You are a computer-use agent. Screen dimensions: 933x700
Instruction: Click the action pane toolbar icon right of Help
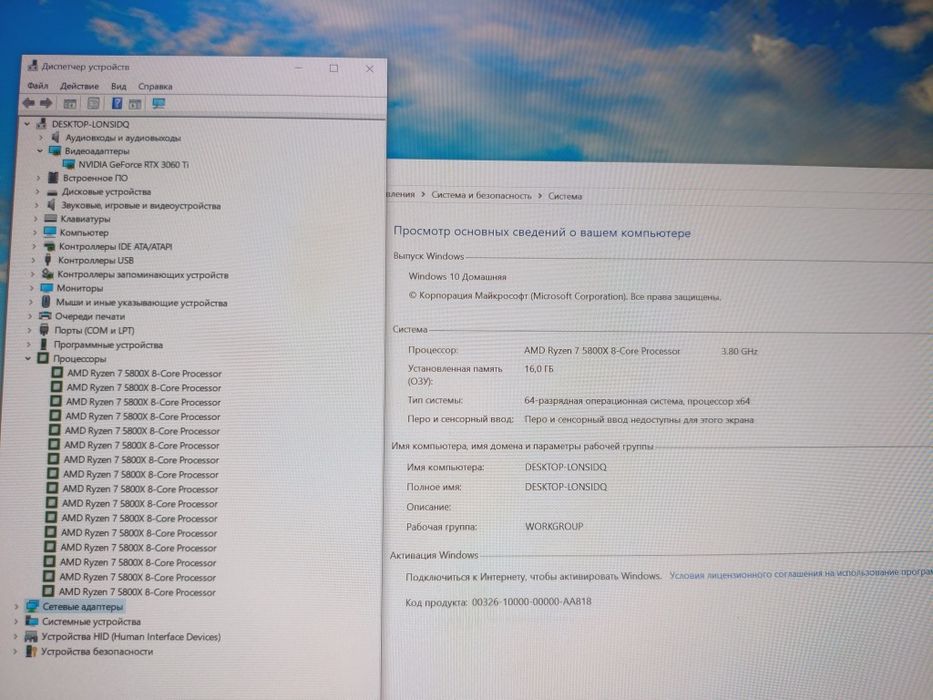click(x=135, y=104)
